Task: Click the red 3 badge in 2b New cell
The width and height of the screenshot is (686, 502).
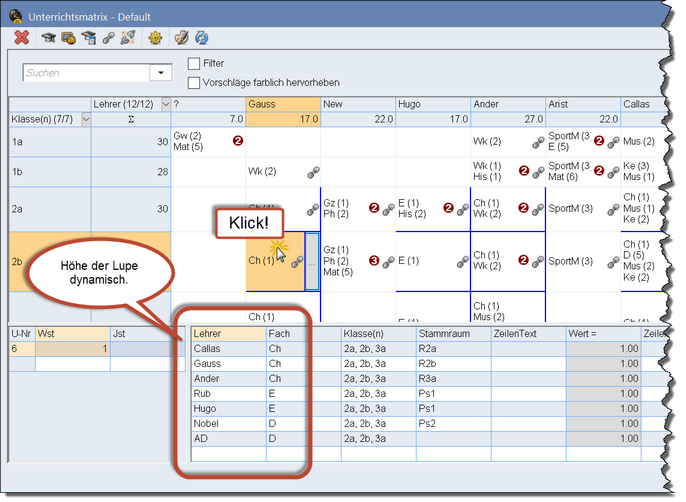Action: 374,260
